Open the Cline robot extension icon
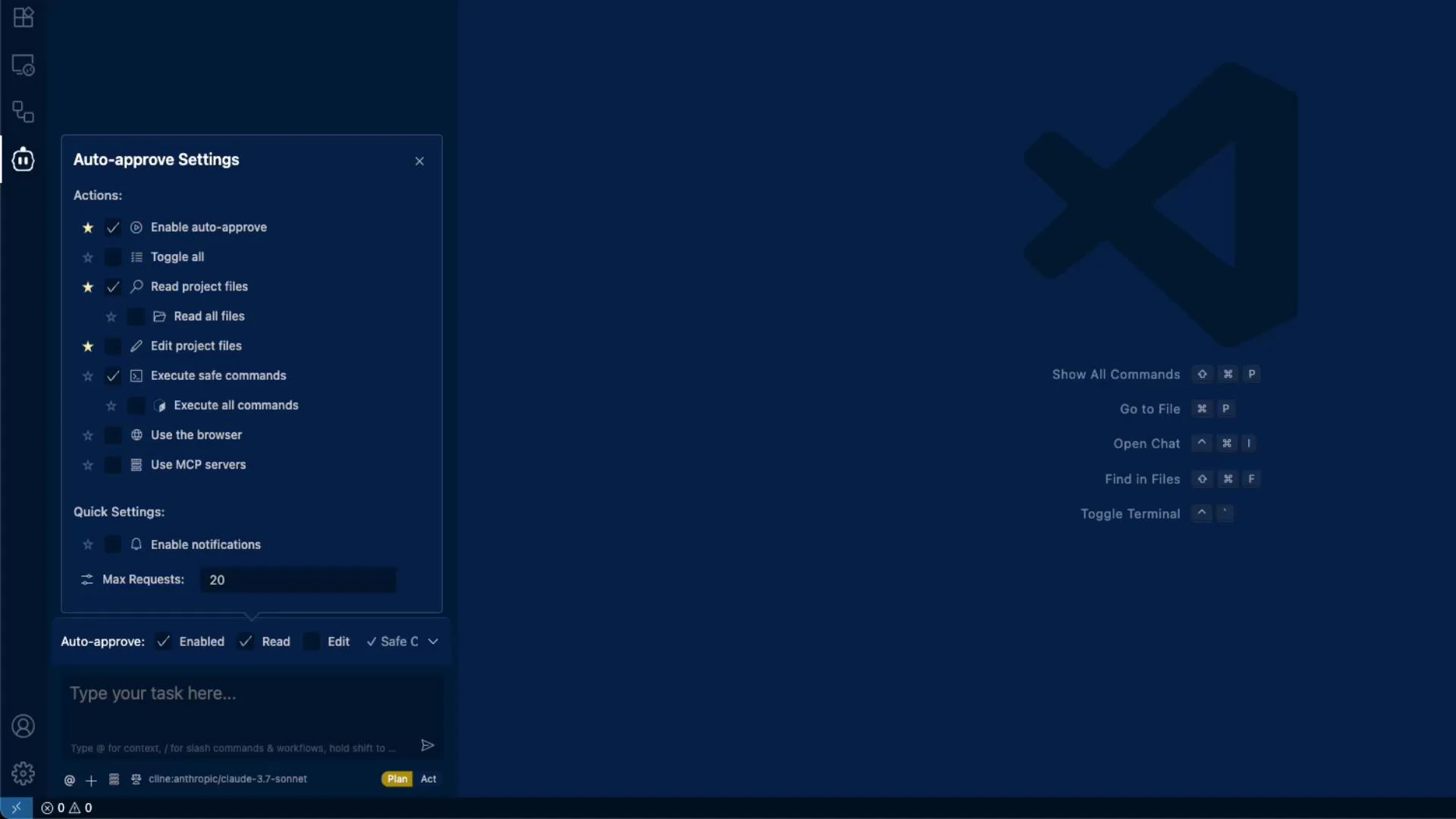 23,159
